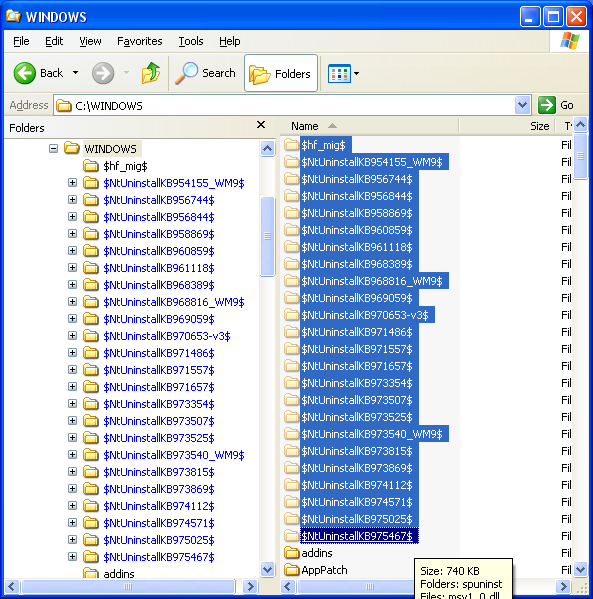
Task: Click $NtUninstallKB971557$ icon in file list
Action: pos(292,349)
